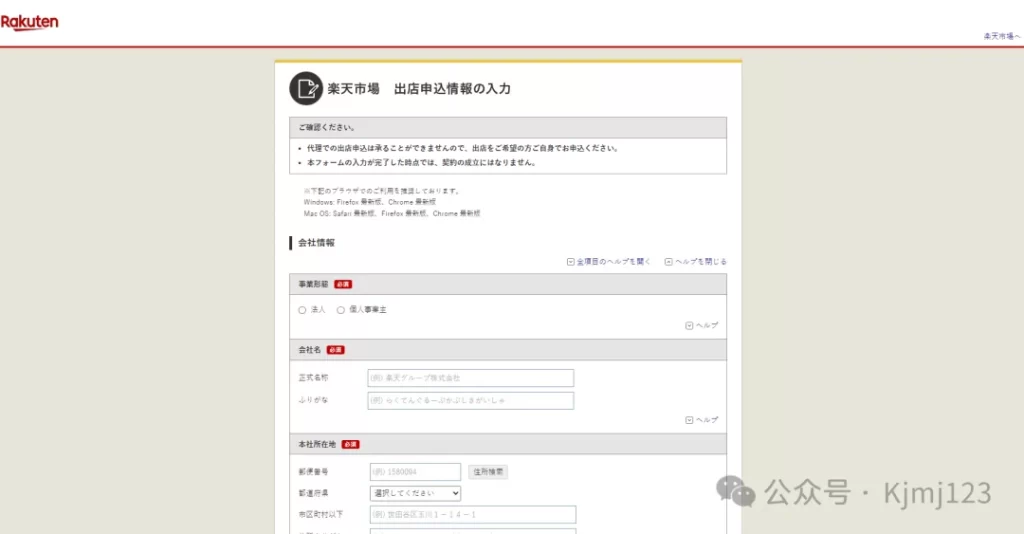1024x534 pixels.
Task: Click the Windows: Firefox 最新版 browser note
Action: [x=370, y=202]
